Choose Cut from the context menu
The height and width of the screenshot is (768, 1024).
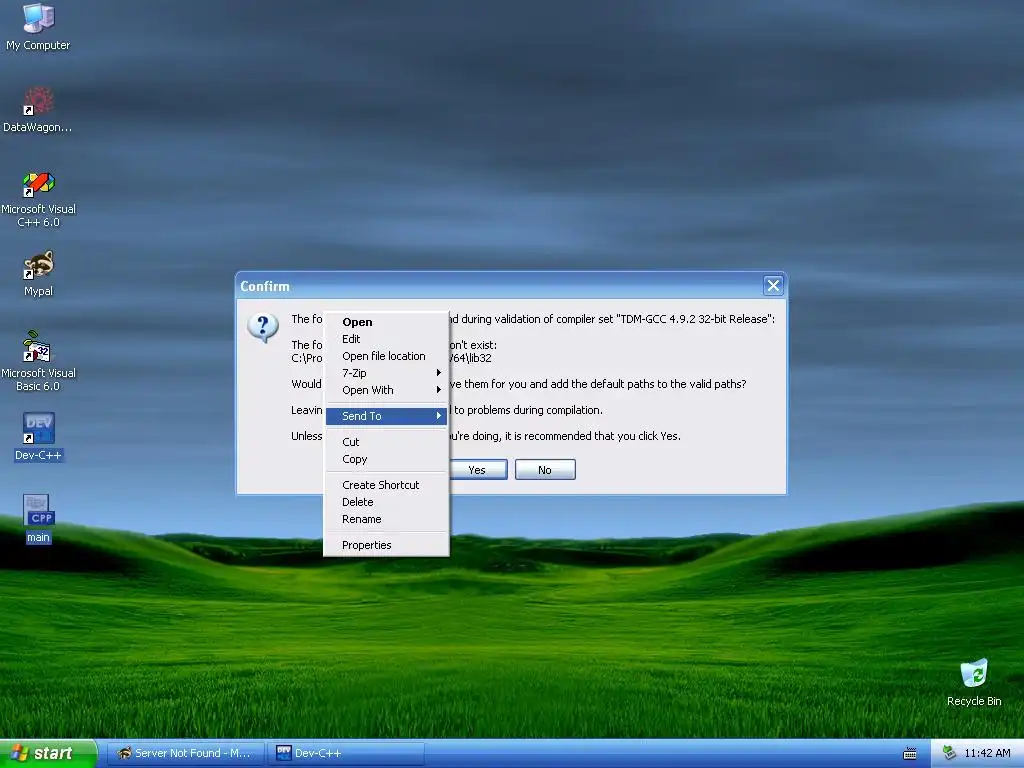(386, 442)
